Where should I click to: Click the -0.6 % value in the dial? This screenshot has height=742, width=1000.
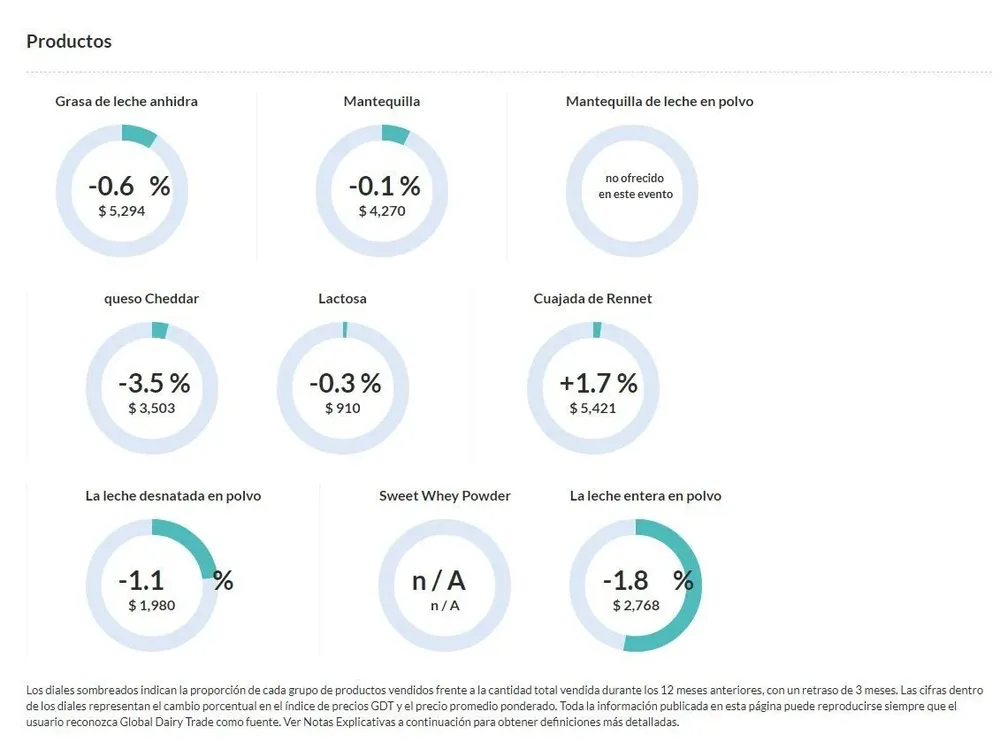(129, 185)
